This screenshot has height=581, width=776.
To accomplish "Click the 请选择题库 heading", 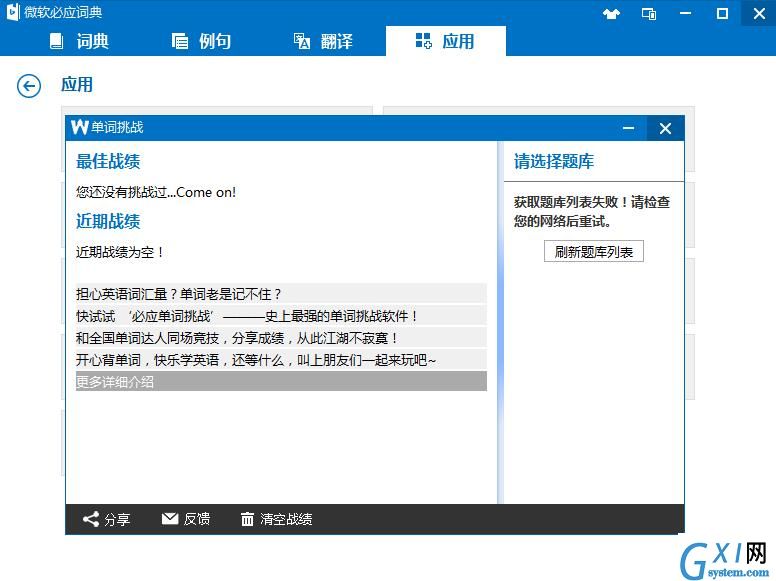I will click(554, 161).
